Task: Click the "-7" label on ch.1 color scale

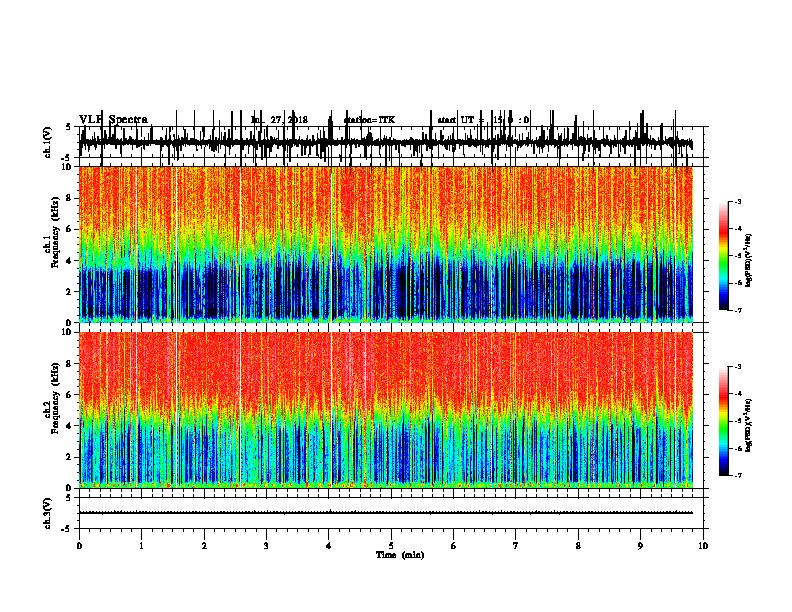Action: [x=738, y=310]
